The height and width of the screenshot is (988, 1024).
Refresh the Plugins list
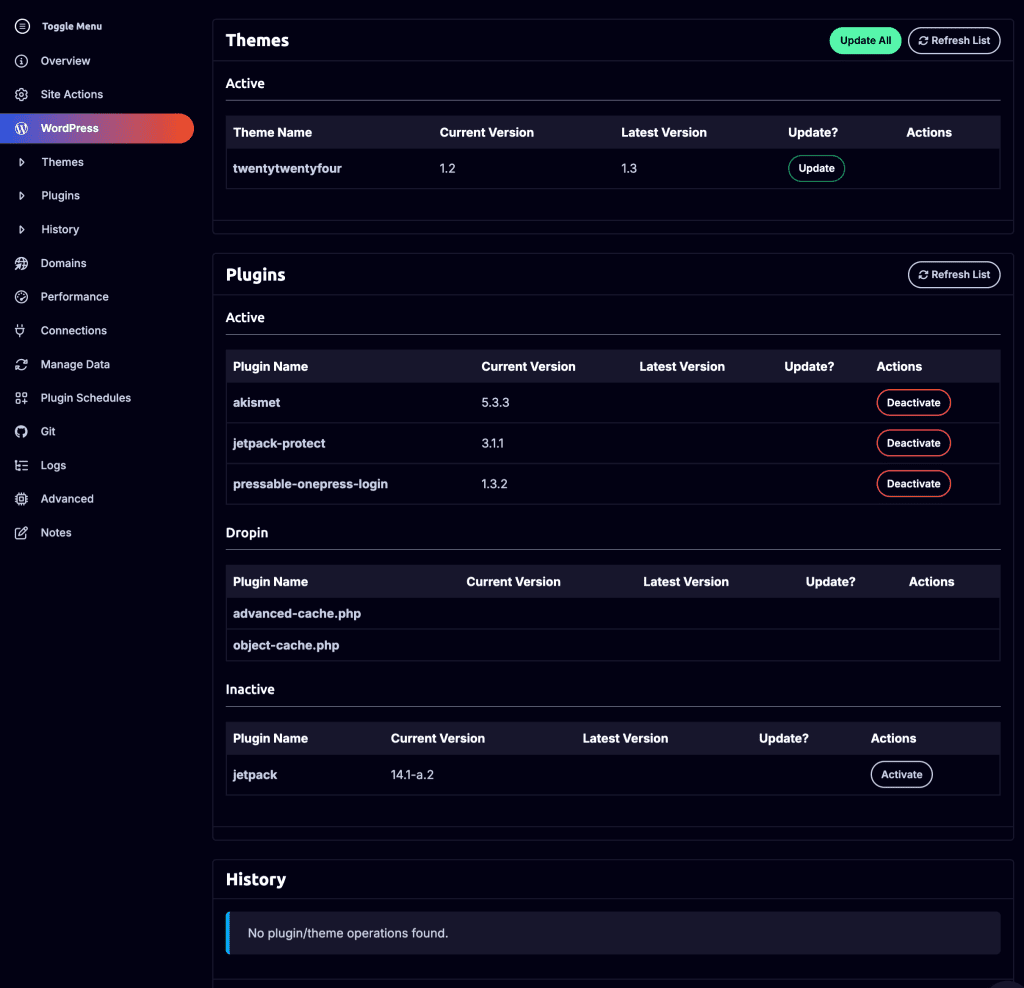pos(954,275)
